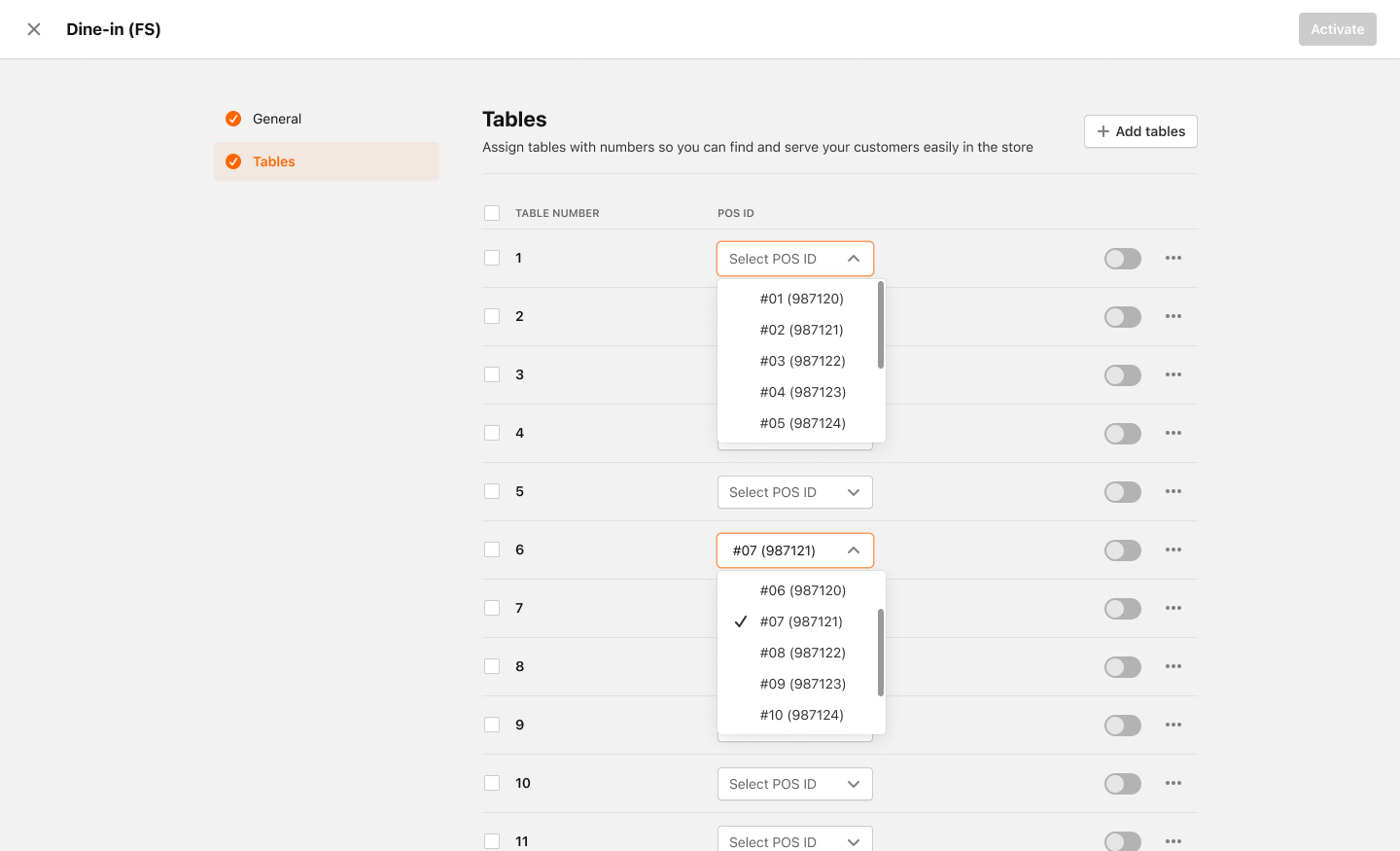Choose #01 (987120) from the POS ID list
The image size is (1400, 851).
click(x=801, y=299)
